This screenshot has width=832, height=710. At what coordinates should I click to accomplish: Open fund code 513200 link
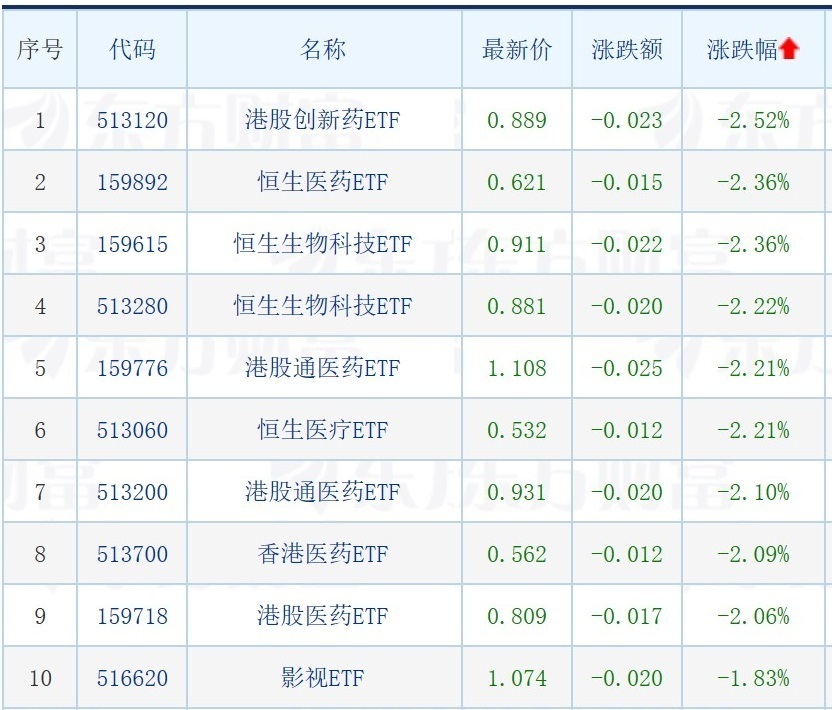(132, 492)
